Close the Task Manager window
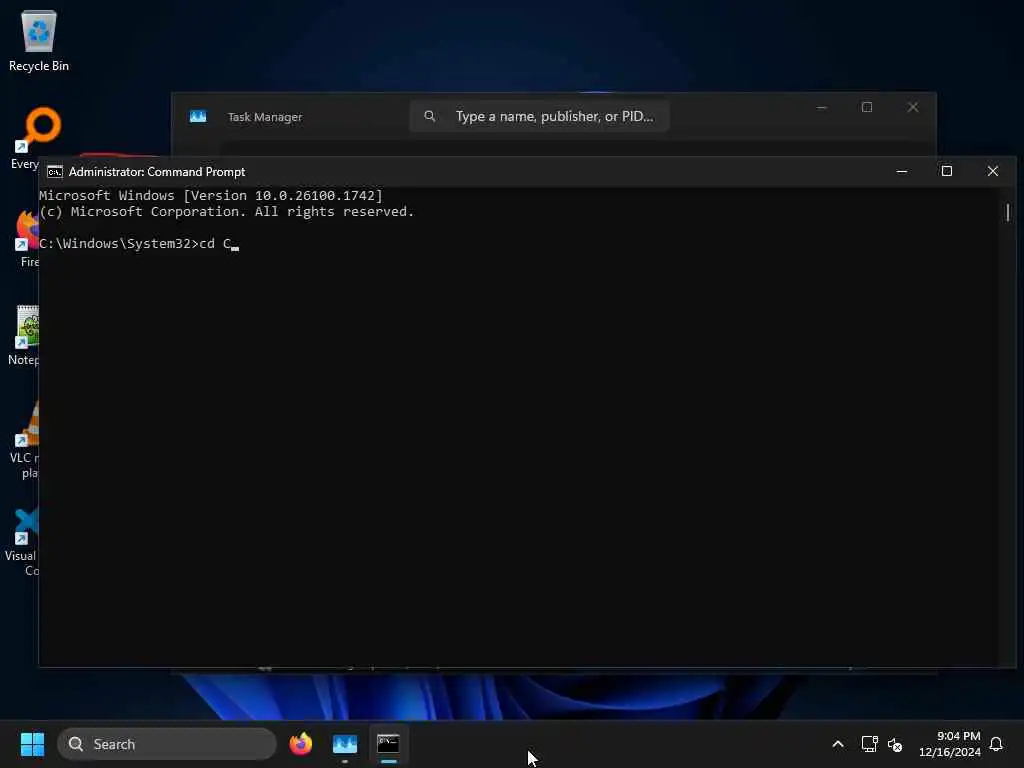Image resolution: width=1024 pixels, height=768 pixels. pyautogui.click(x=913, y=108)
